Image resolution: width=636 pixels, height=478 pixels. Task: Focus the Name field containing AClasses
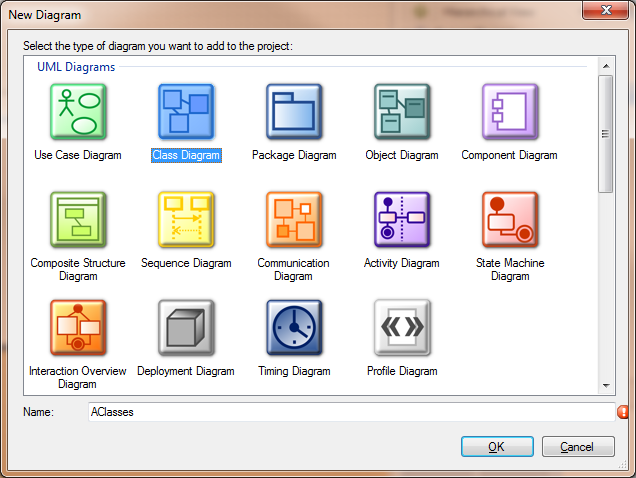coord(352,412)
